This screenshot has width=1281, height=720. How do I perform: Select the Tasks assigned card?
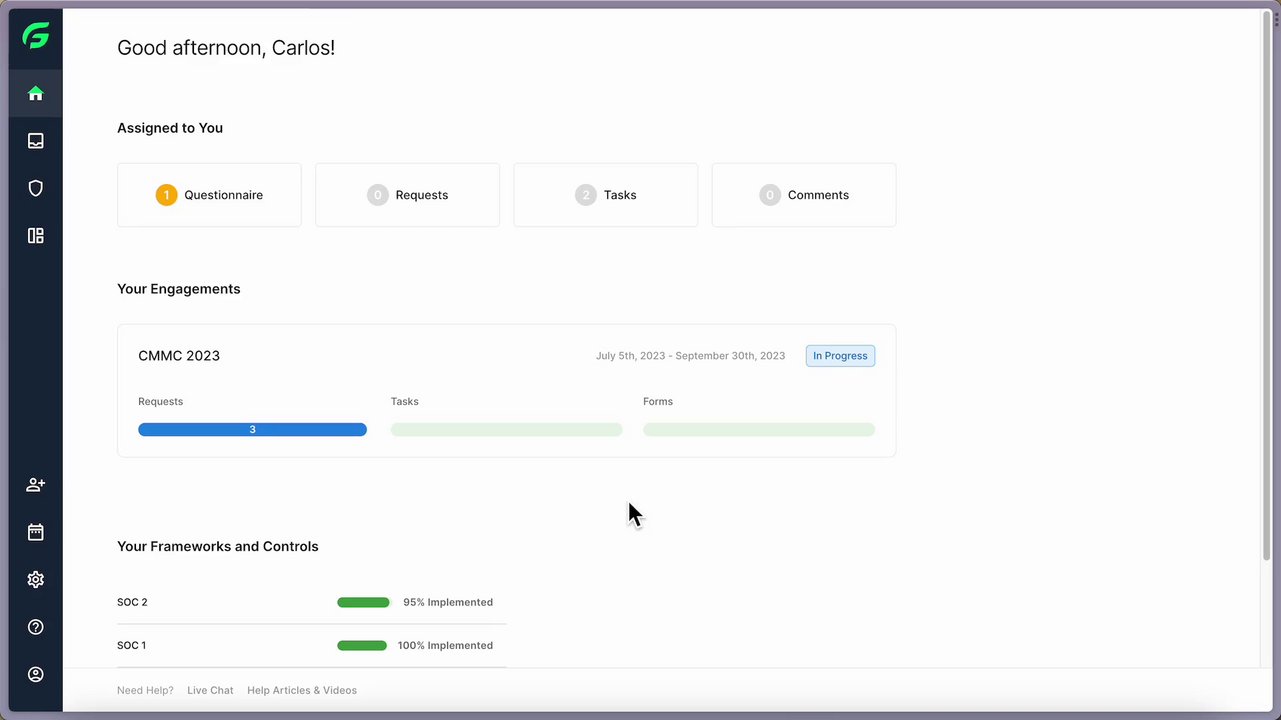point(605,195)
